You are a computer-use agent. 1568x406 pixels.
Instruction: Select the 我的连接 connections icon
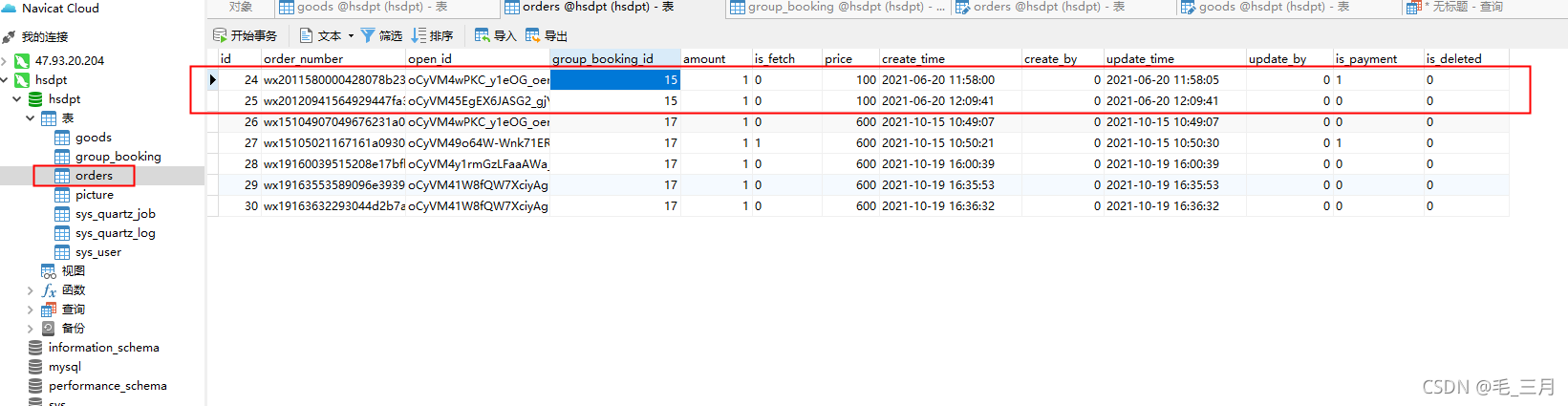click(10, 37)
